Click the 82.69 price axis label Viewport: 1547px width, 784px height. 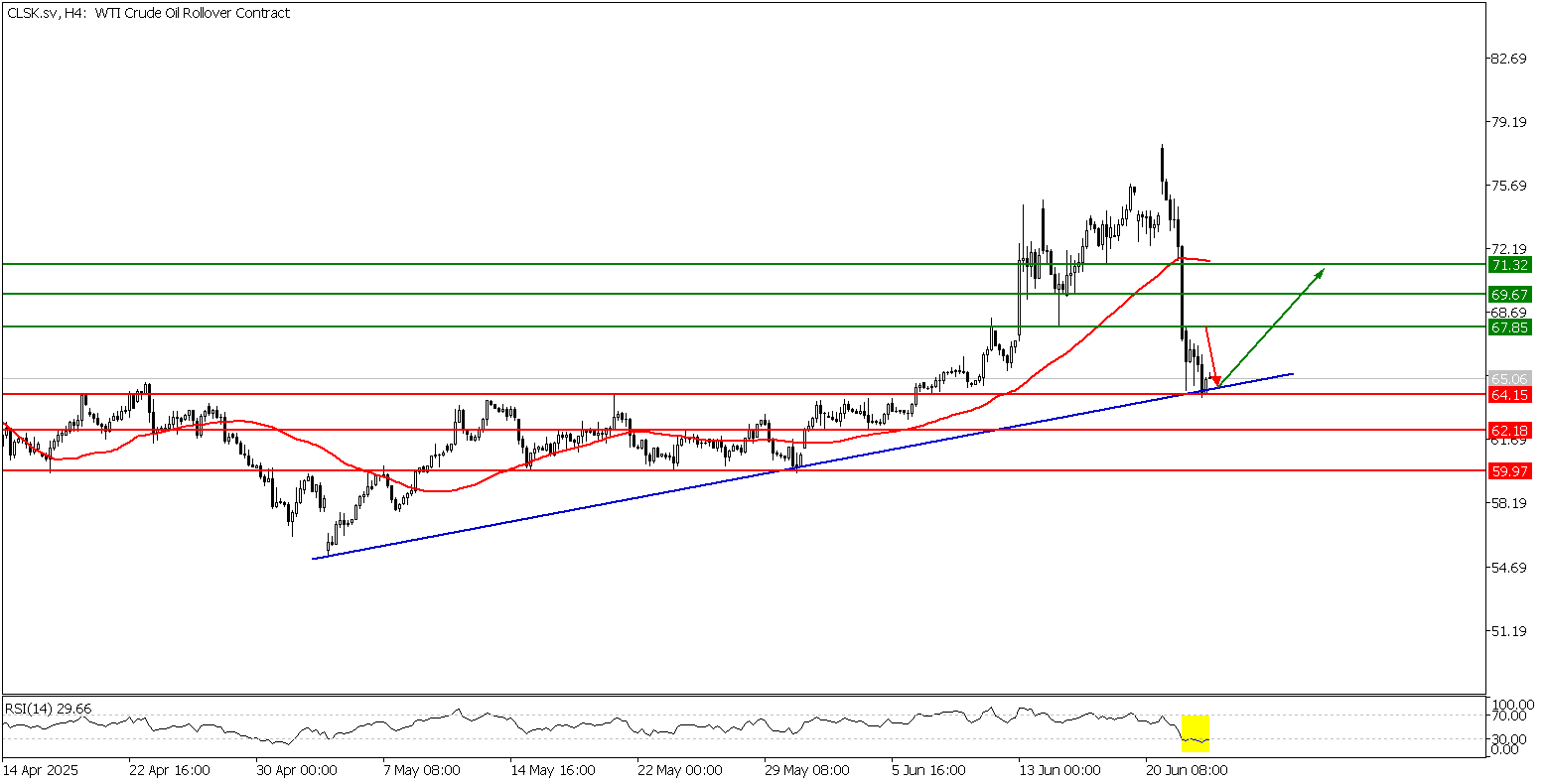point(1508,60)
